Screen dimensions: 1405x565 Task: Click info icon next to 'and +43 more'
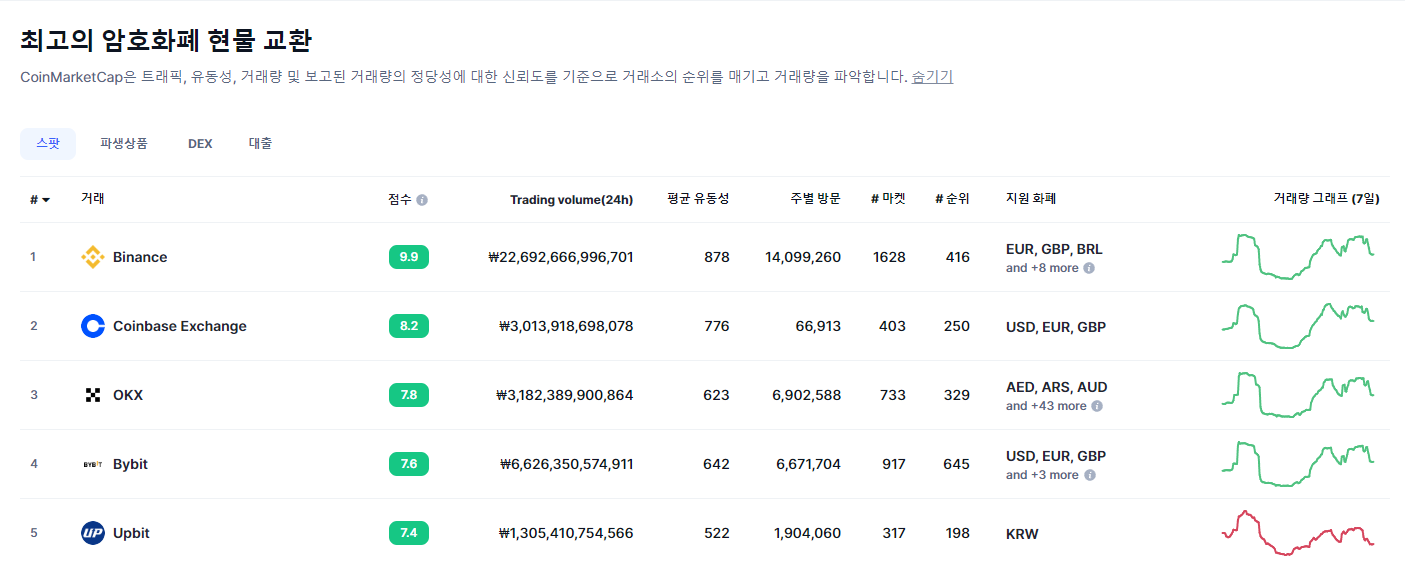pyautogui.click(x=1097, y=406)
